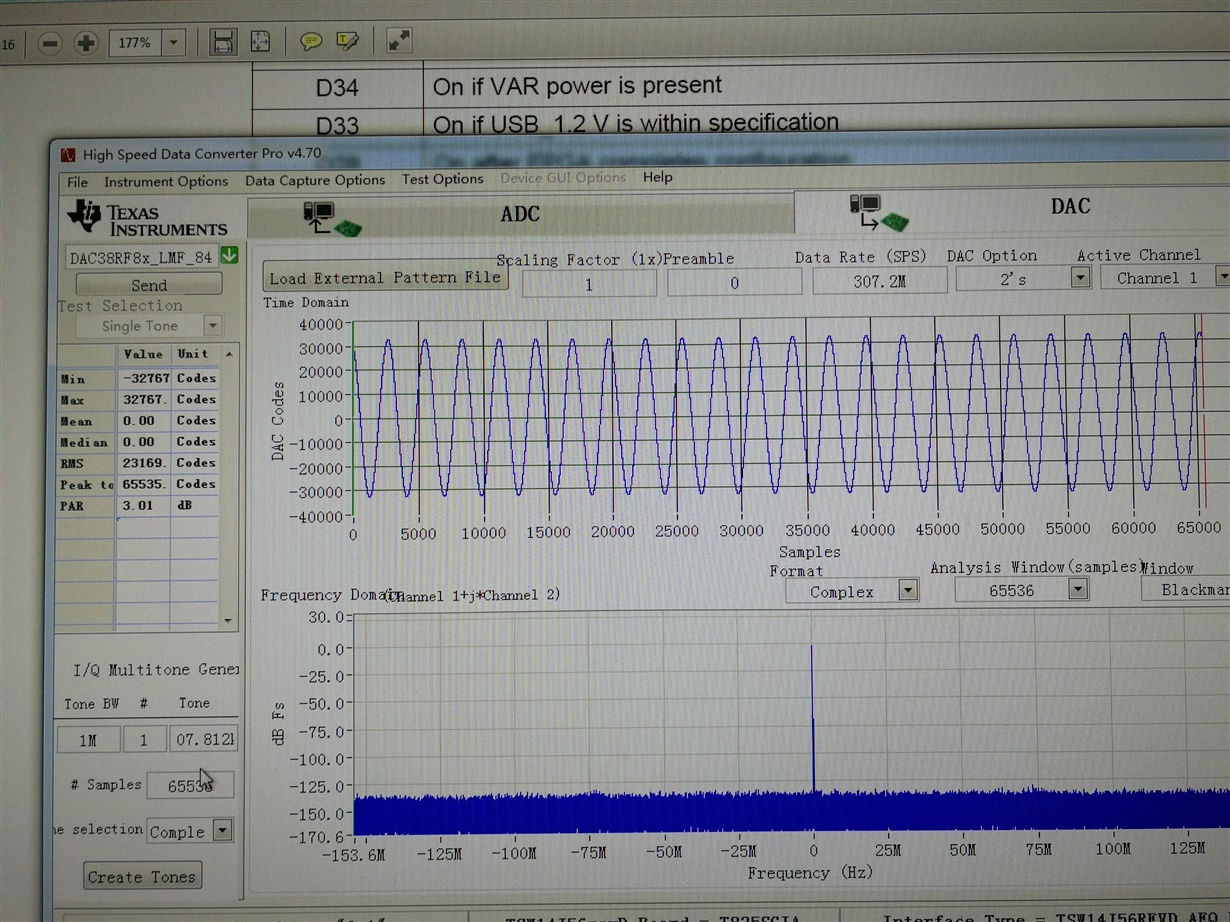Click the Send button

tap(149, 284)
